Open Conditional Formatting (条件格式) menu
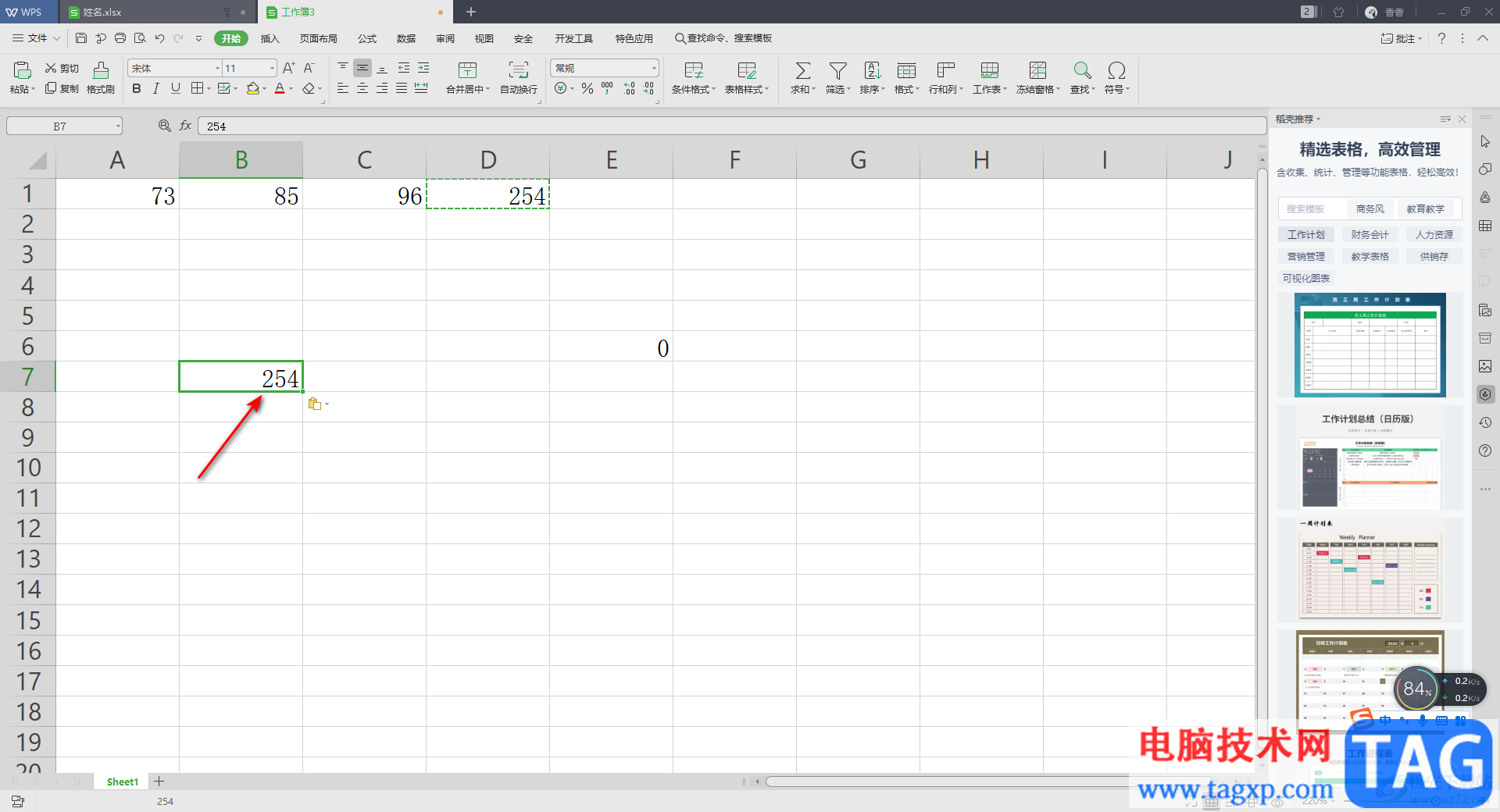The image size is (1500, 812). [694, 78]
